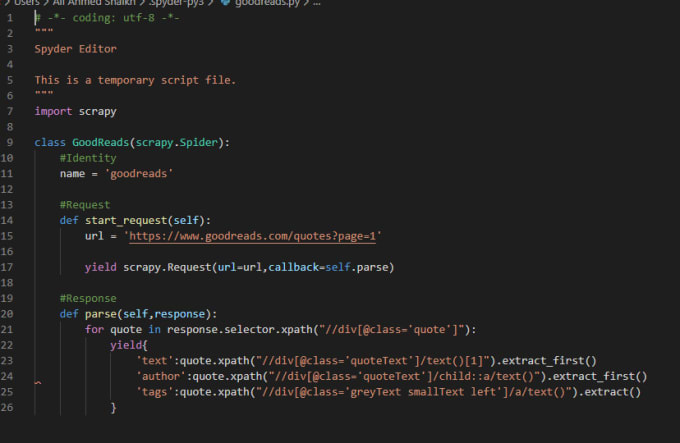This screenshot has height=443, width=680.
Task: Click the Python file icon in breadcrumb
Action: [225, 3]
